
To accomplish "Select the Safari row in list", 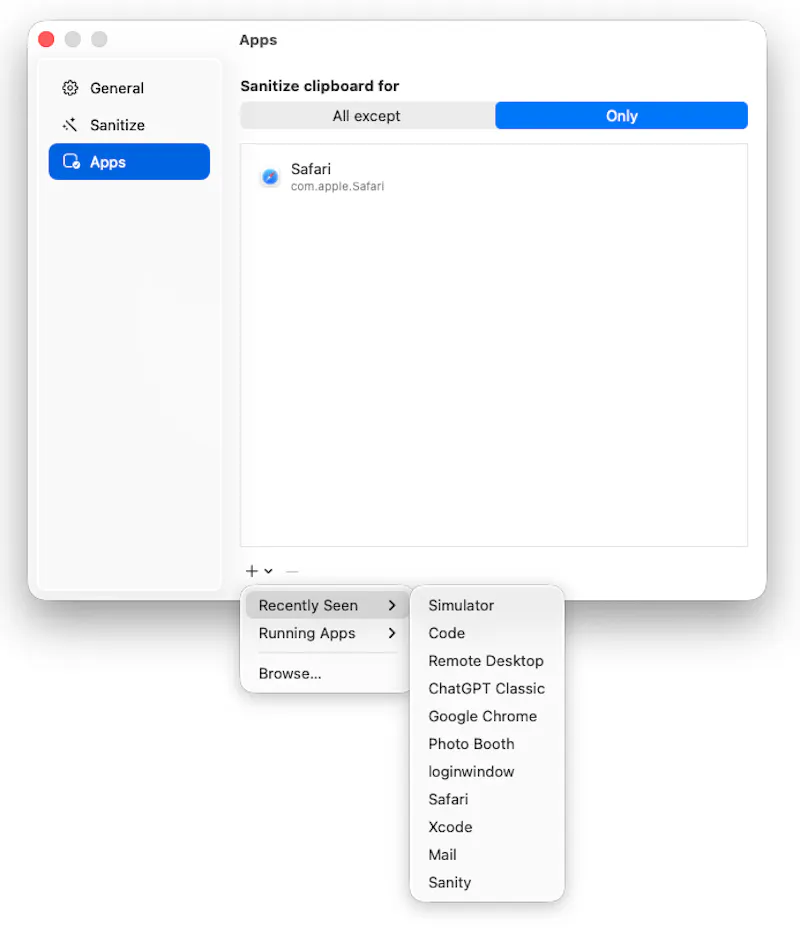I will click(494, 177).
